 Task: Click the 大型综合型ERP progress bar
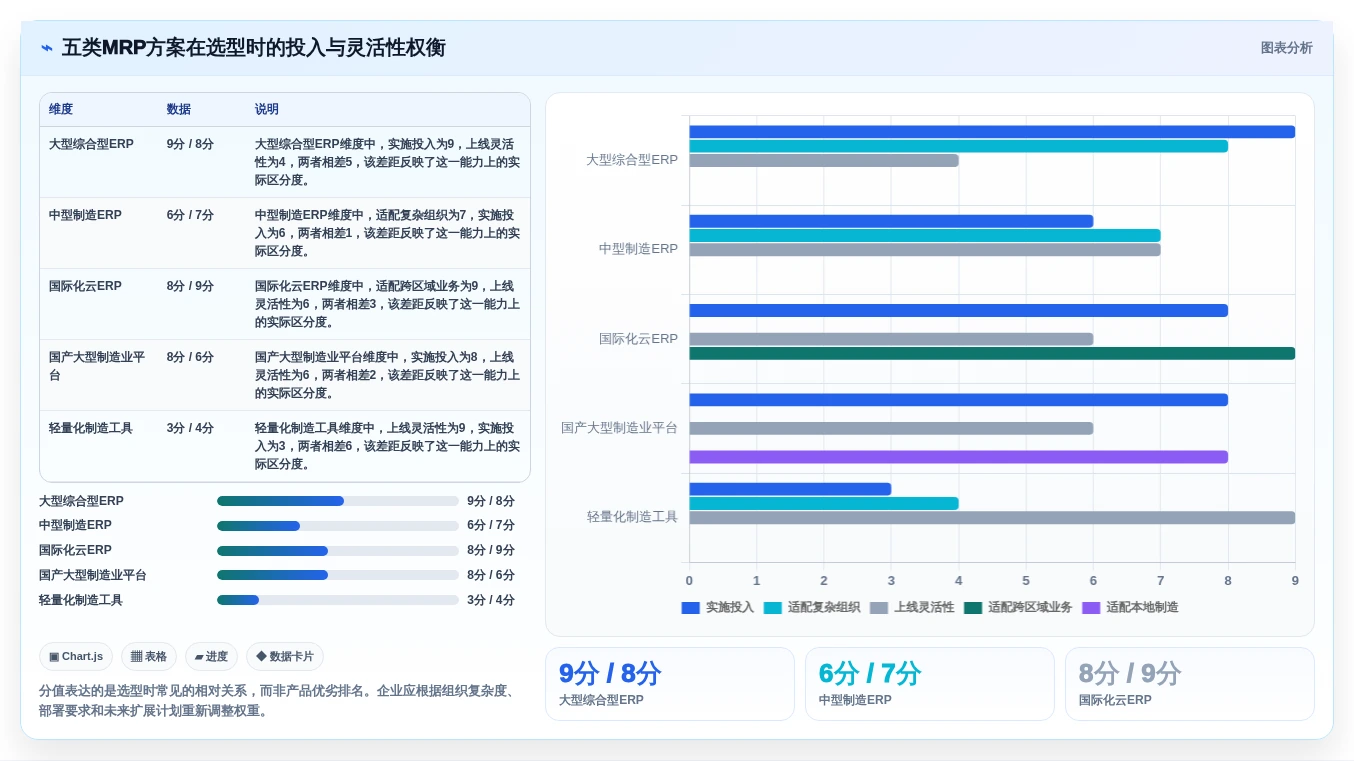click(338, 501)
